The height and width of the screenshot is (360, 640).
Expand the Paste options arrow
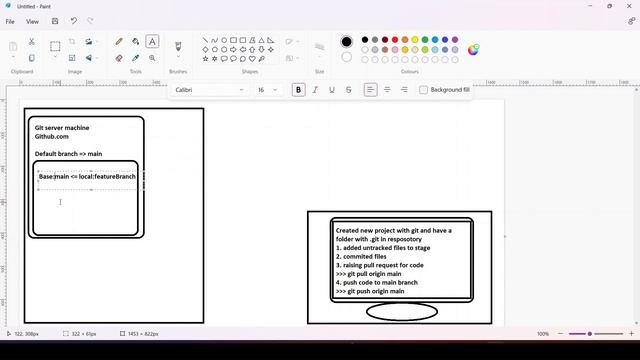coord(13,58)
